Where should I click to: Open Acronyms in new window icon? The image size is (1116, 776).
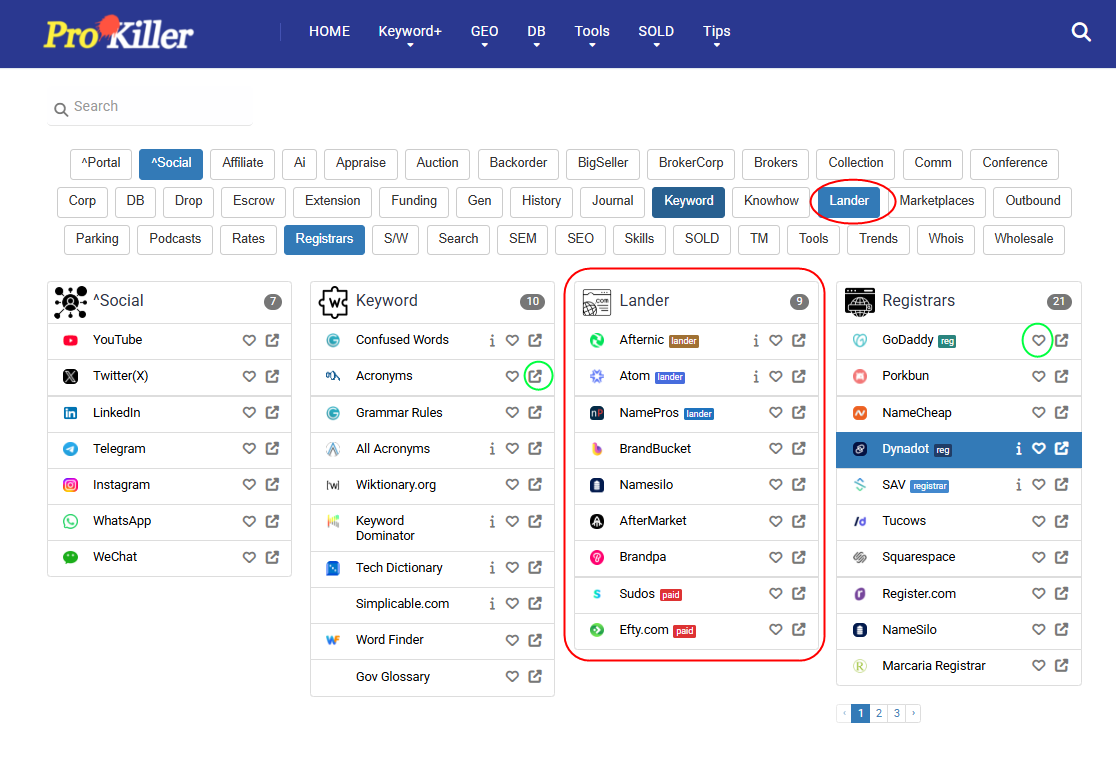(x=535, y=376)
